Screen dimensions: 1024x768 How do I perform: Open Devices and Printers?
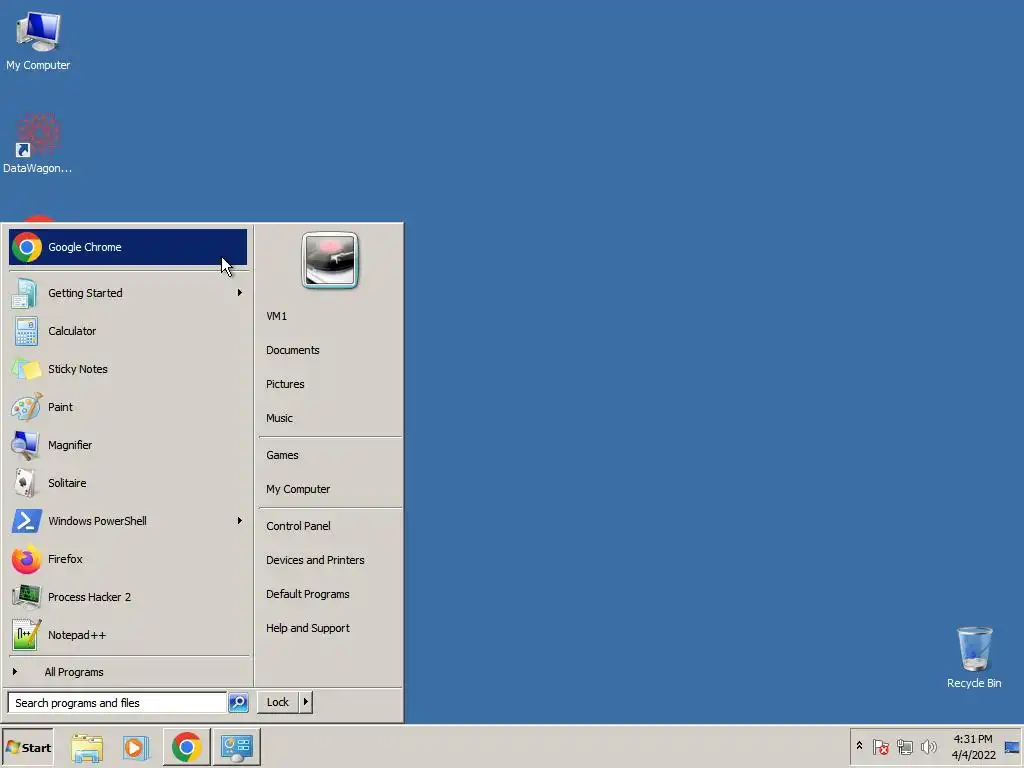(x=315, y=560)
